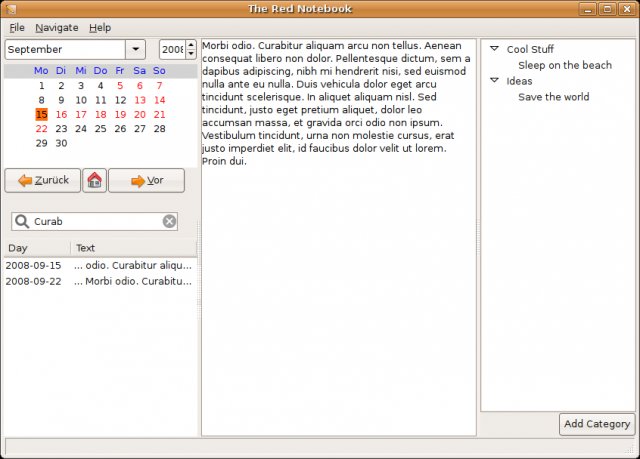The width and height of the screenshot is (640, 459).
Task: Sort results by the Day column header
Action: click(37, 248)
